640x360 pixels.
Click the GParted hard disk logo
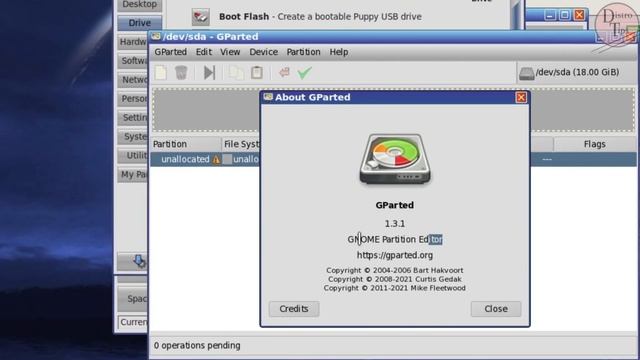click(395, 159)
